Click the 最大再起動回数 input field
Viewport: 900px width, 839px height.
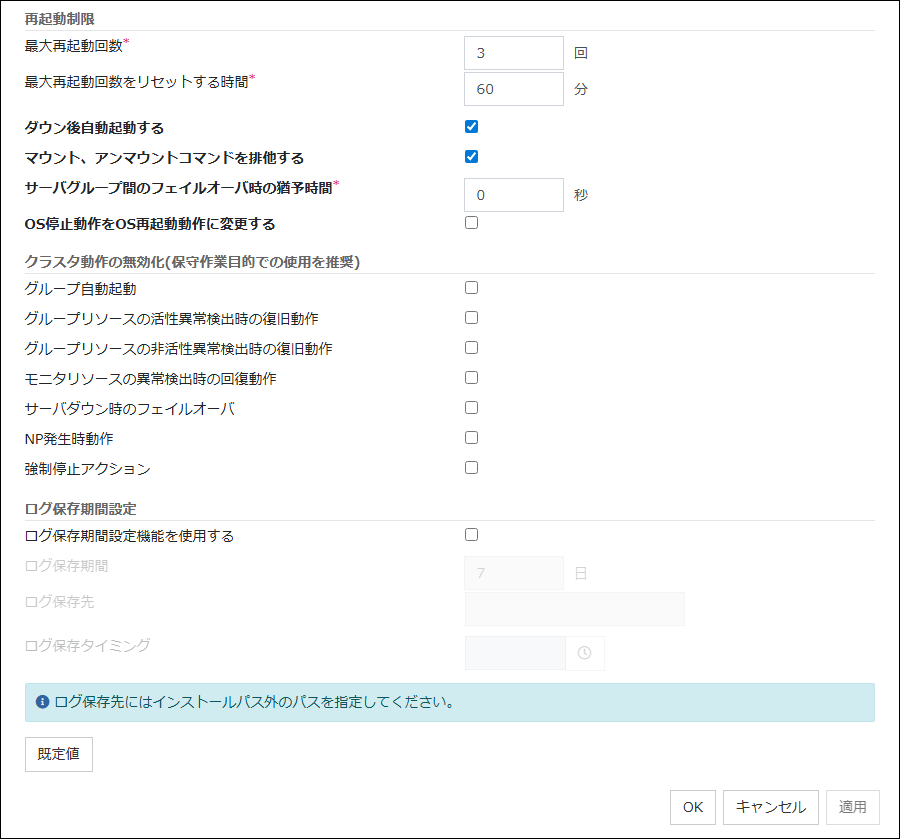point(513,52)
